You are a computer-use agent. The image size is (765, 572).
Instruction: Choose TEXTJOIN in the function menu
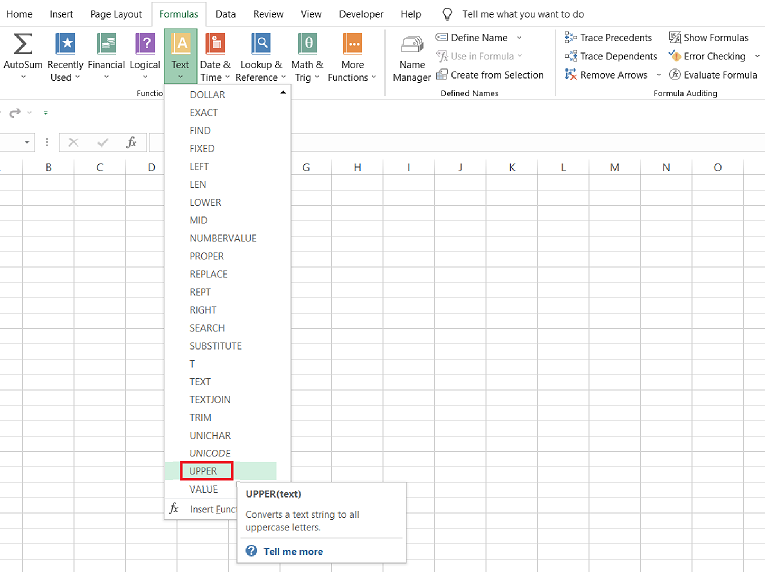click(210, 399)
